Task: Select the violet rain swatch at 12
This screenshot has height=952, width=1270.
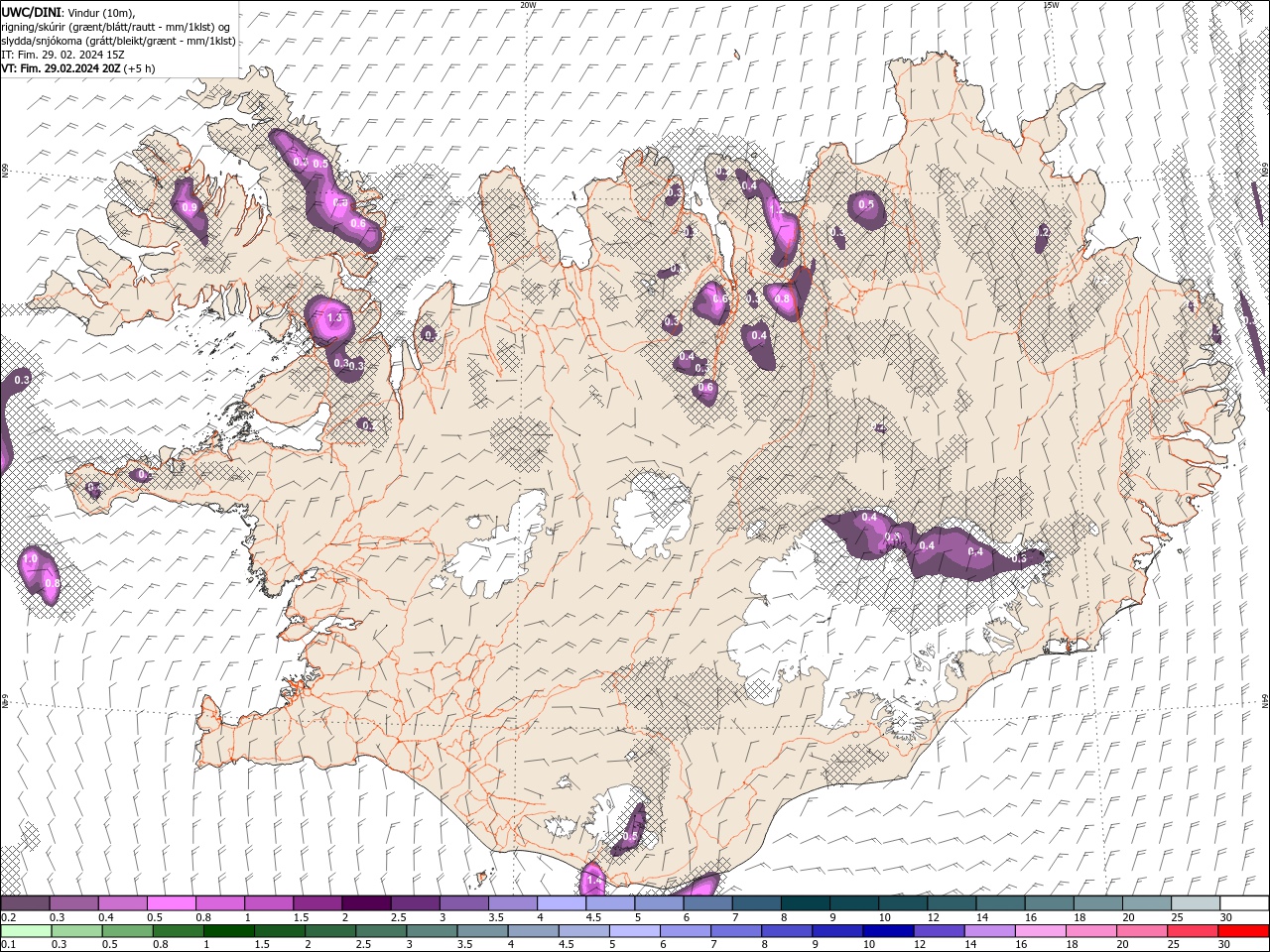Action: coord(939,931)
